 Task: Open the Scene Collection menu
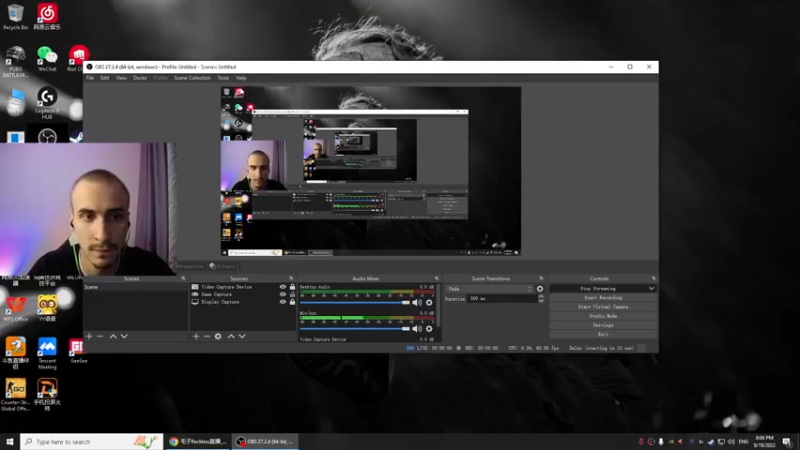[x=192, y=78]
